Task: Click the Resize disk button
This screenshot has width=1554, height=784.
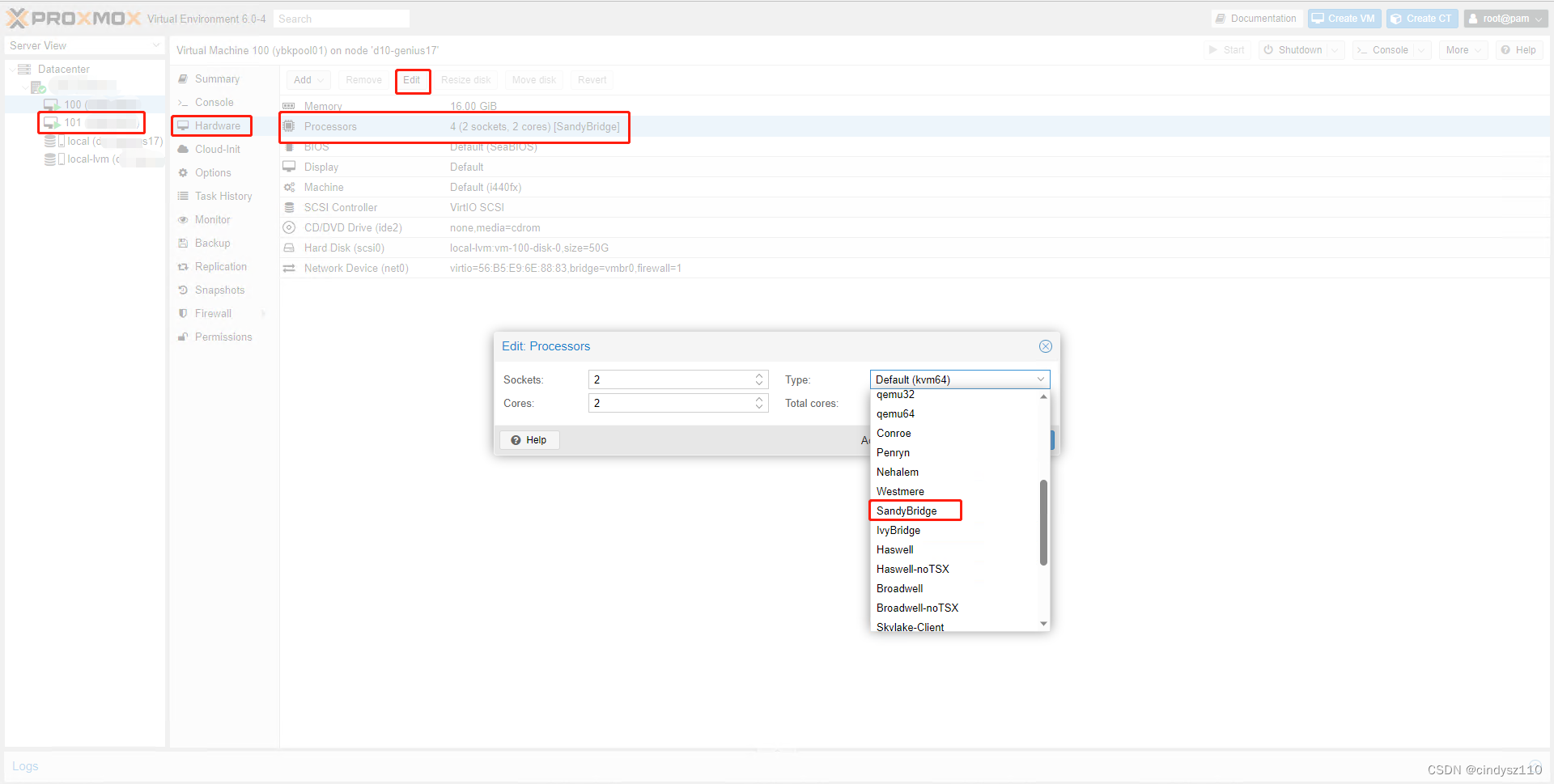Action: click(x=465, y=79)
